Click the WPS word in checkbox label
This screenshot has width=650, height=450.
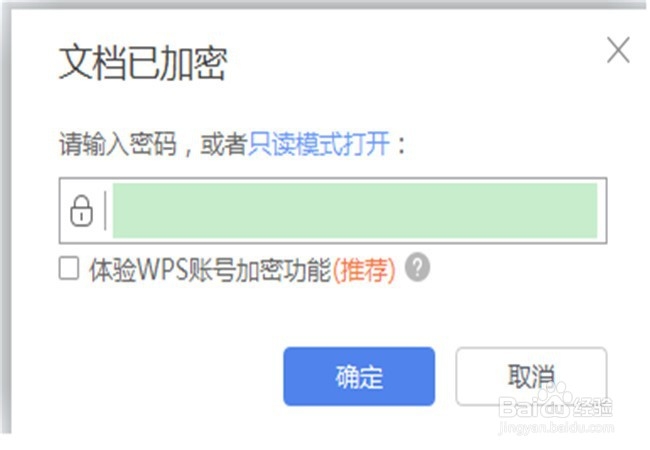(x=162, y=269)
